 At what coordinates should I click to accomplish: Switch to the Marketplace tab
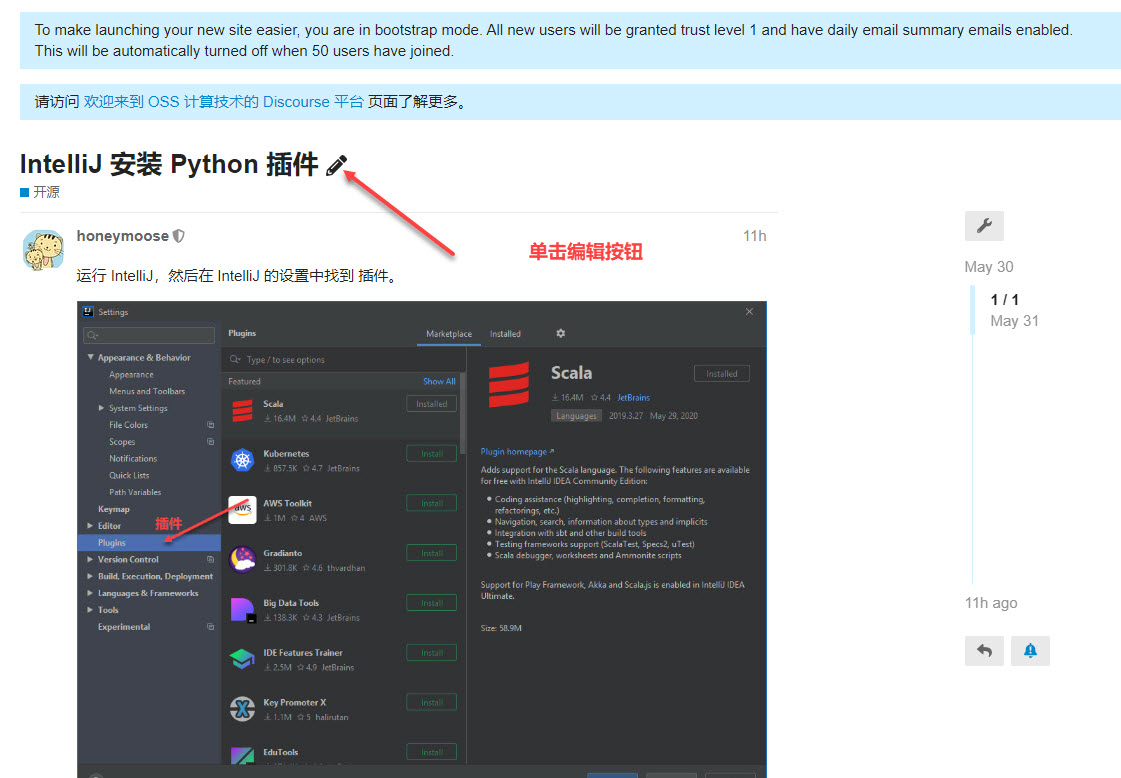(449, 334)
